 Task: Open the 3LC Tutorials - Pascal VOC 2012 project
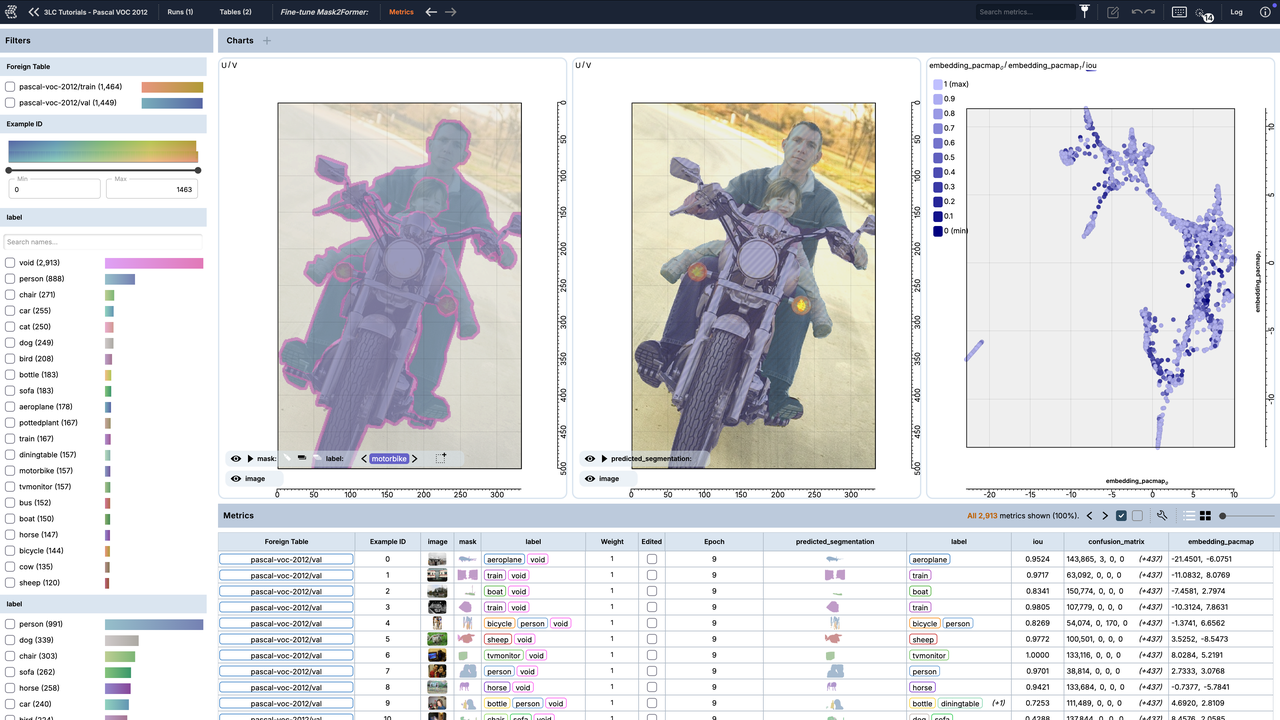click(97, 12)
